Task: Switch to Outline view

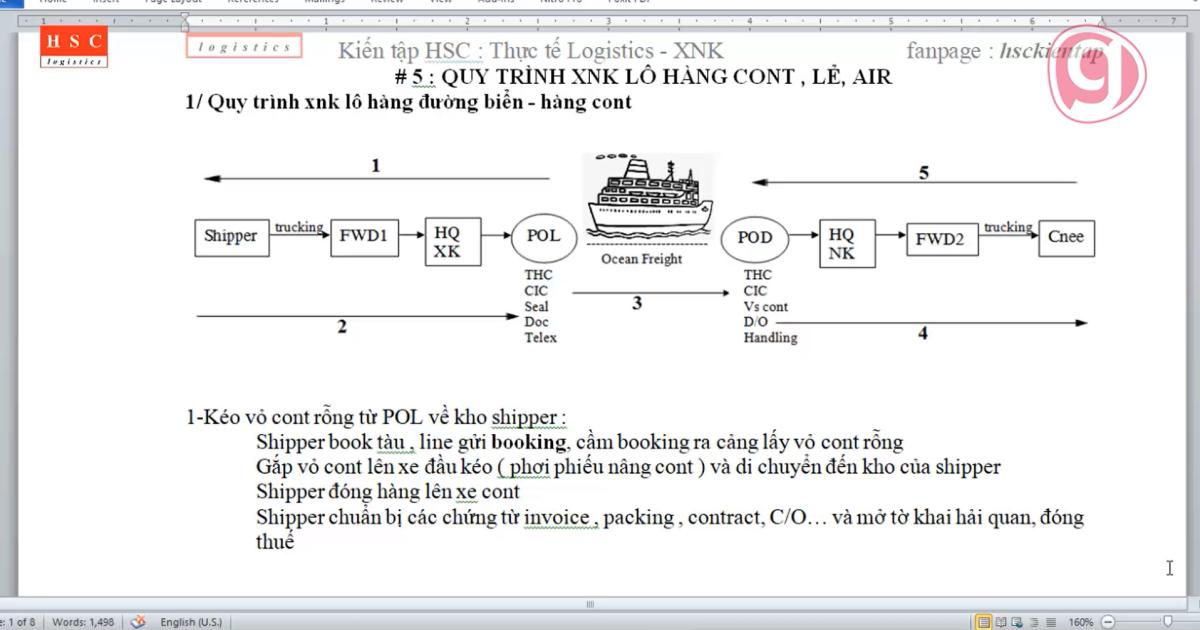Action: click(1034, 622)
